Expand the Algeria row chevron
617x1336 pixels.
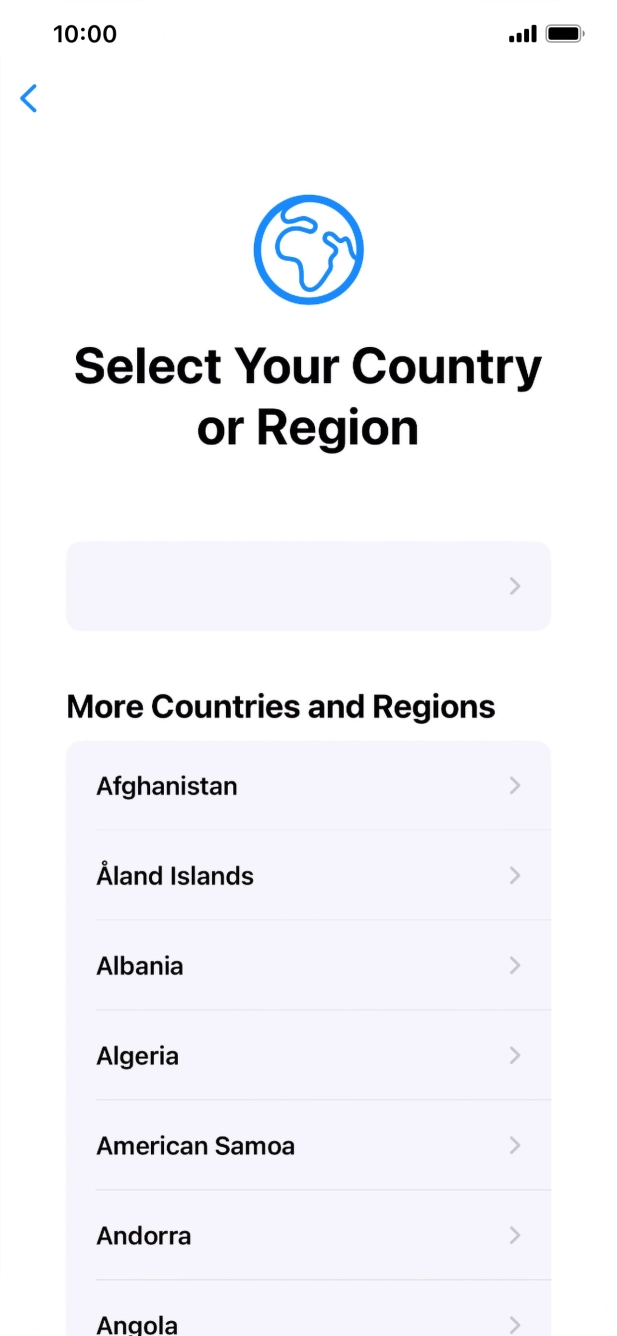pos(515,1055)
